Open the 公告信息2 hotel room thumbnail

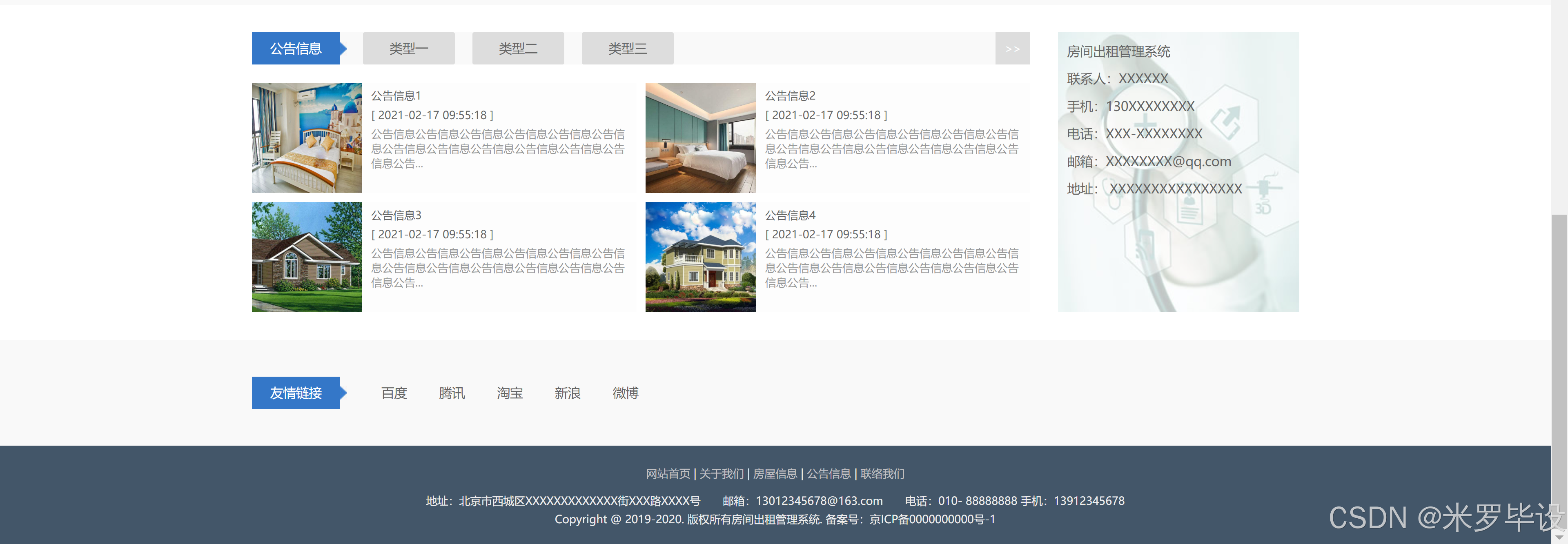pyautogui.click(x=700, y=138)
